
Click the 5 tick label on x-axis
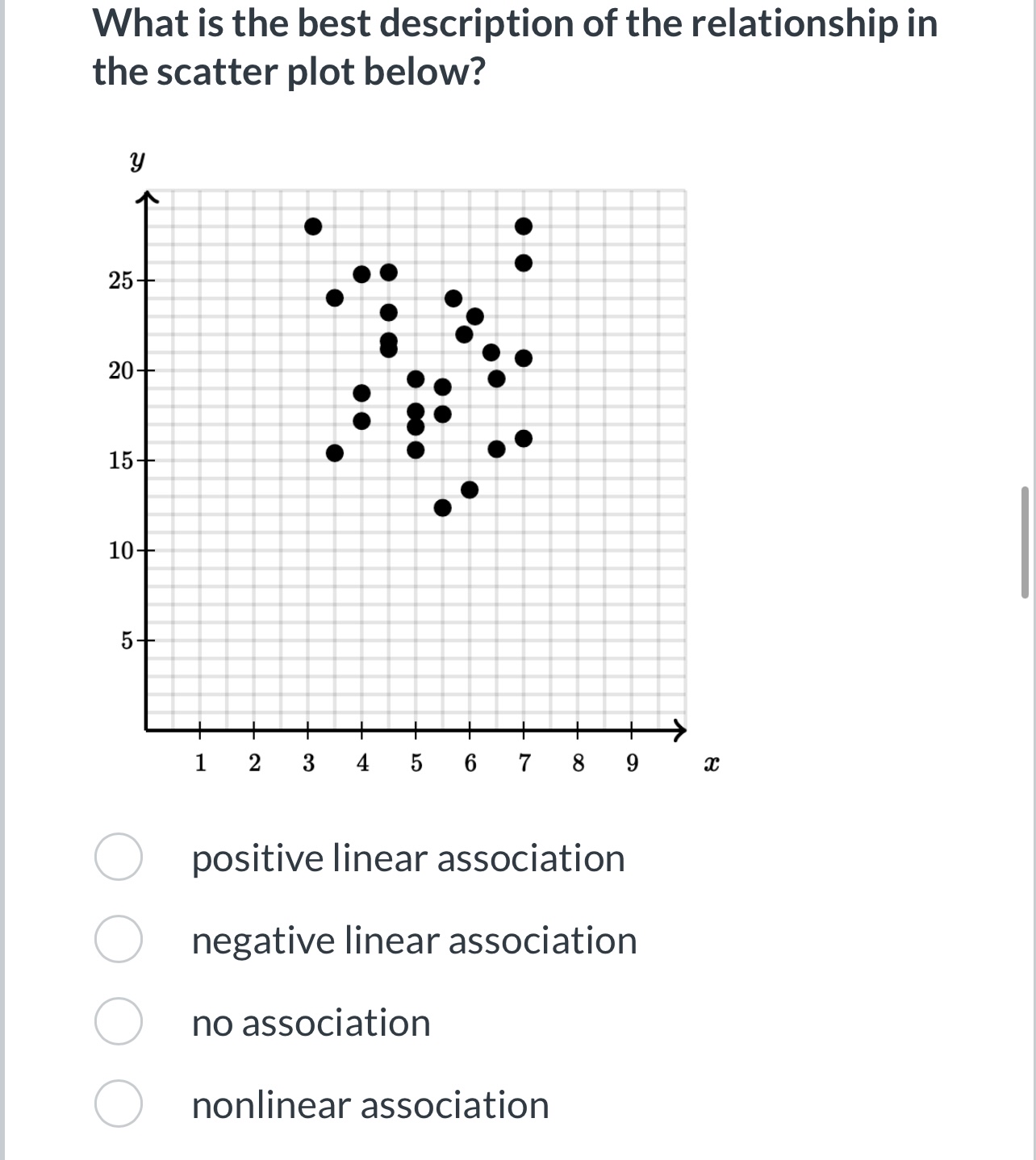point(416,762)
